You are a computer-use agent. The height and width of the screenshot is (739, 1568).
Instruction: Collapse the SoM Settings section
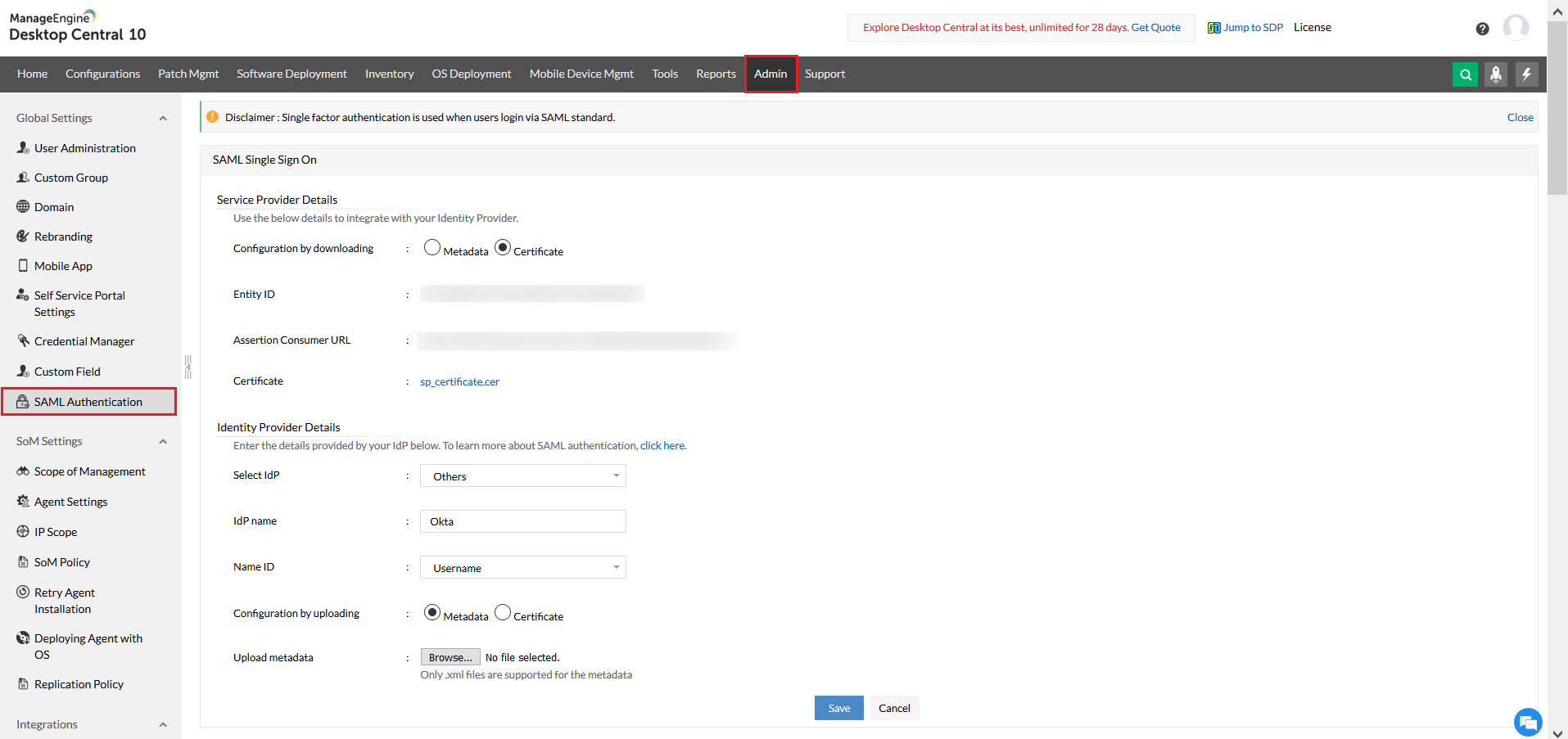(163, 442)
